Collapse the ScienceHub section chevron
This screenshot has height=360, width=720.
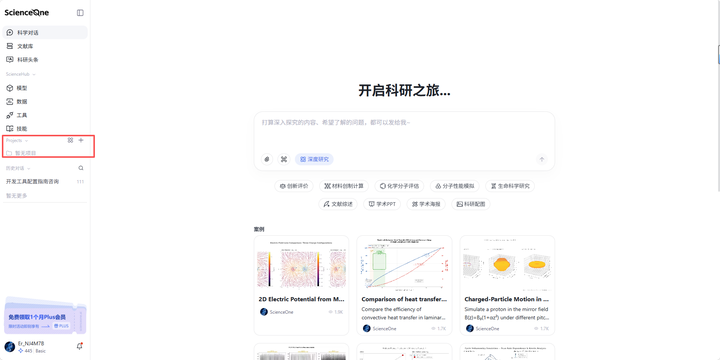click(x=34, y=74)
